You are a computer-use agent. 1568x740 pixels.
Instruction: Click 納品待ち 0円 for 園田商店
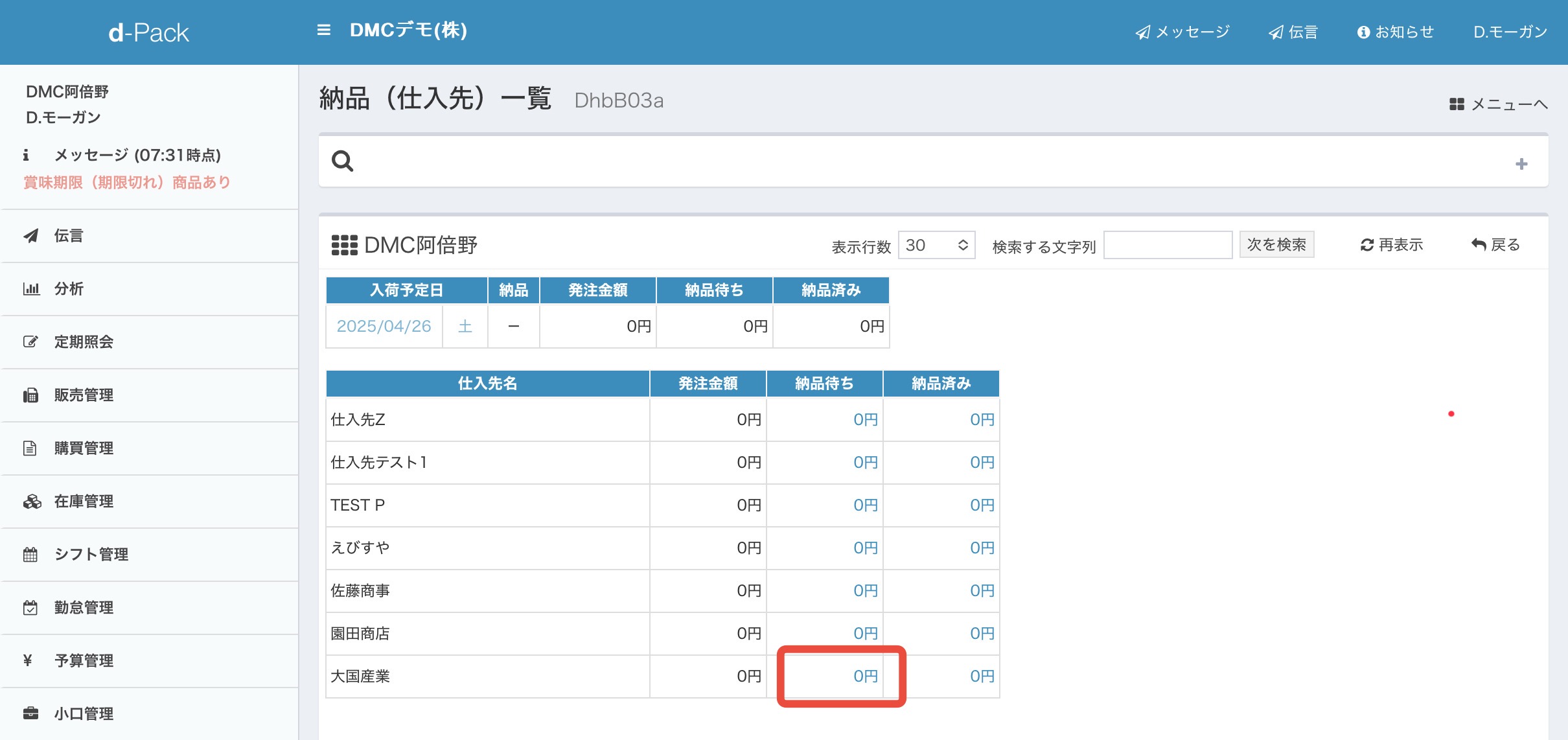click(865, 633)
